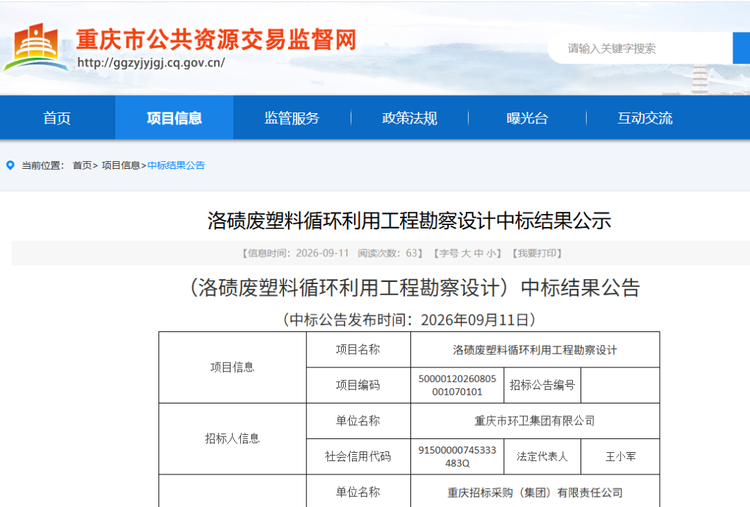Set font size to 中
Viewport: 750px width, 507px height.
[478, 254]
